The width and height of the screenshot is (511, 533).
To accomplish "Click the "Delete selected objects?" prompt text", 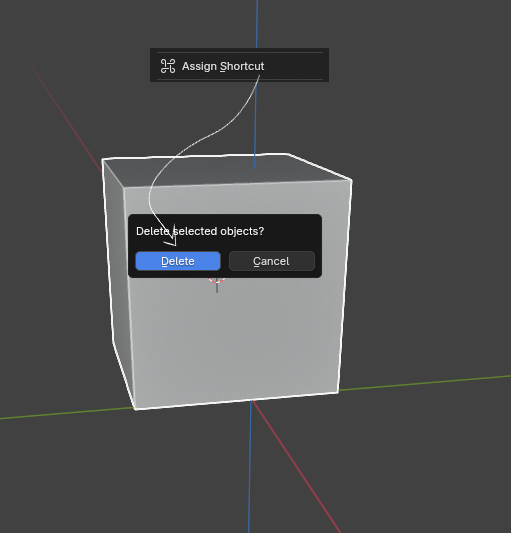I will click(x=200, y=231).
